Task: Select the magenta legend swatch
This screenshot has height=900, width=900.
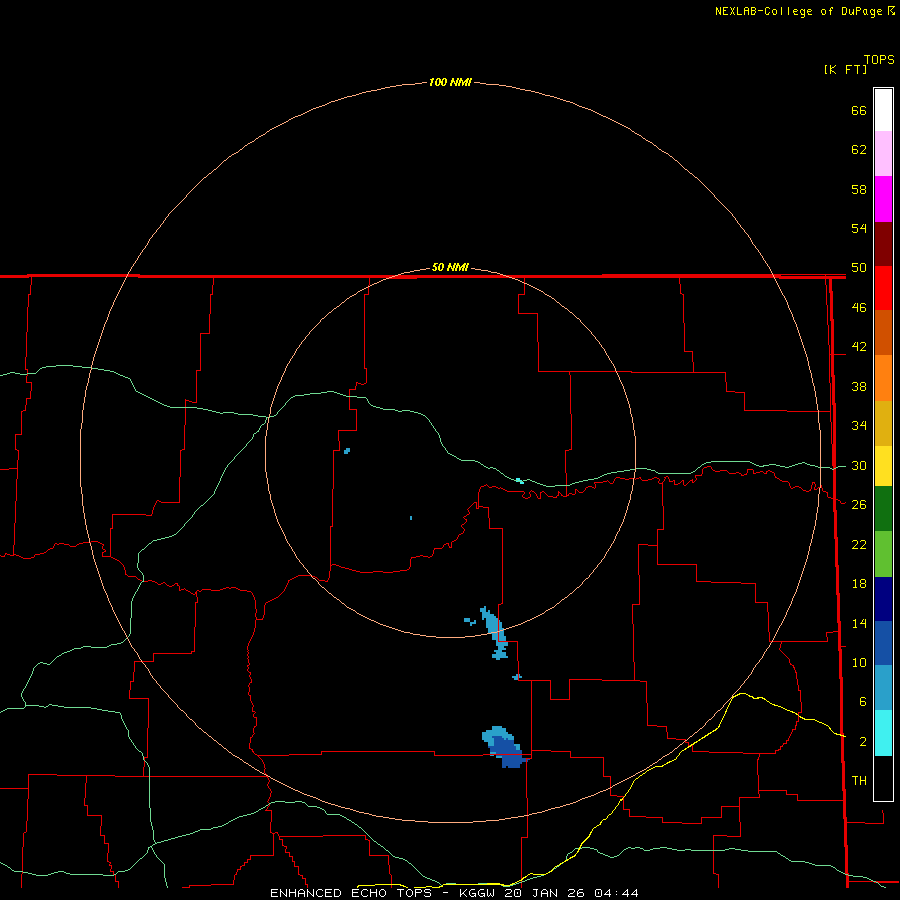Action: coord(883,199)
